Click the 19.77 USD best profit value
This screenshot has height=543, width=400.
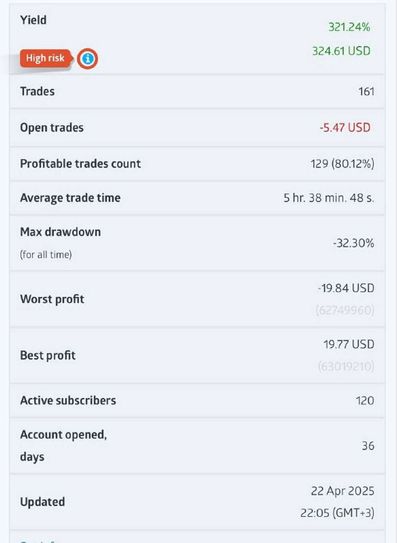tap(349, 344)
